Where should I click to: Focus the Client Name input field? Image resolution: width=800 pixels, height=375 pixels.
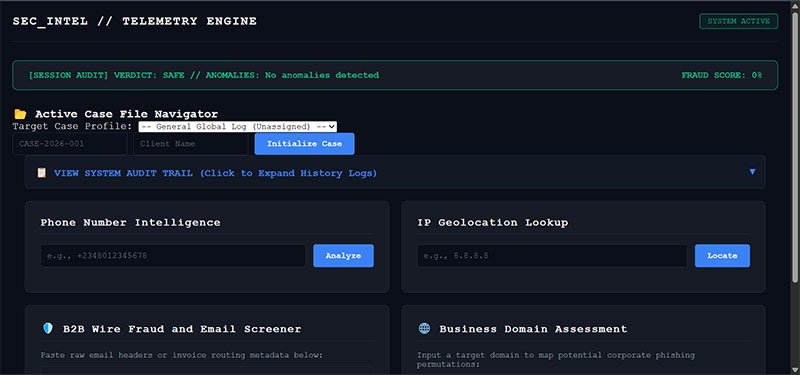click(191, 144)
